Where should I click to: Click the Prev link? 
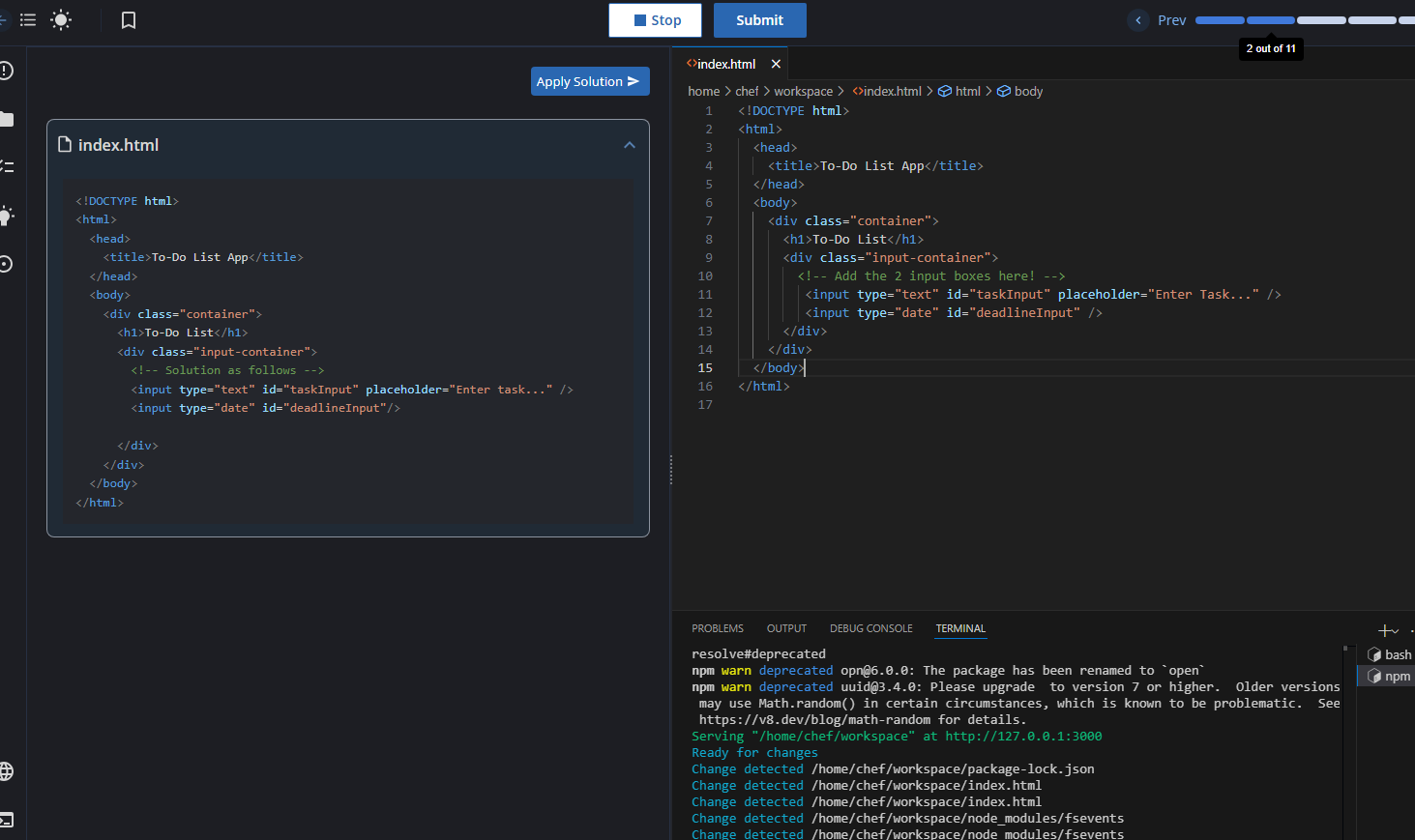pos(1171,20)
